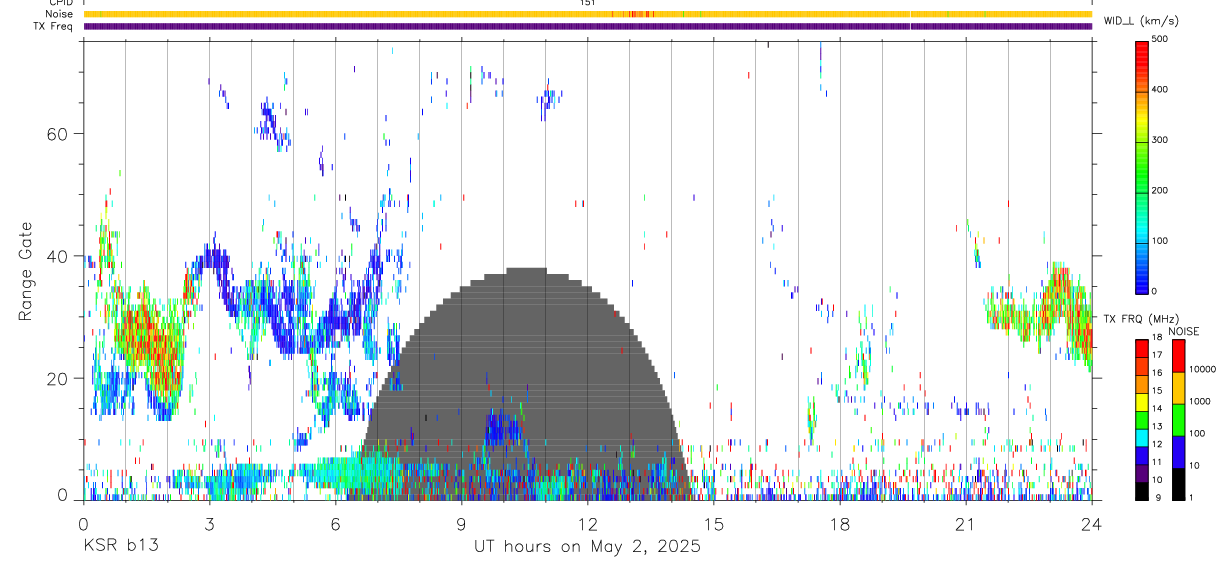Click the green 13–14 MHz swatch in TX FRQ legend
Screen dimensions: 1228x567
[1142, 419]
